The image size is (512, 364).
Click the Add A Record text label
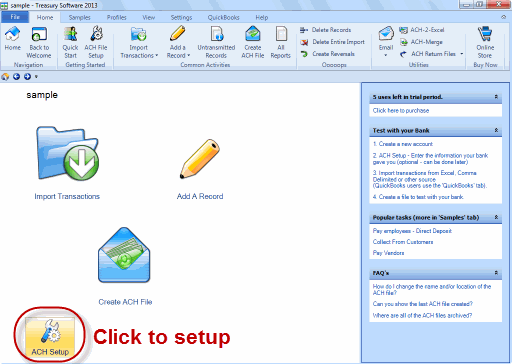(200, 196)
